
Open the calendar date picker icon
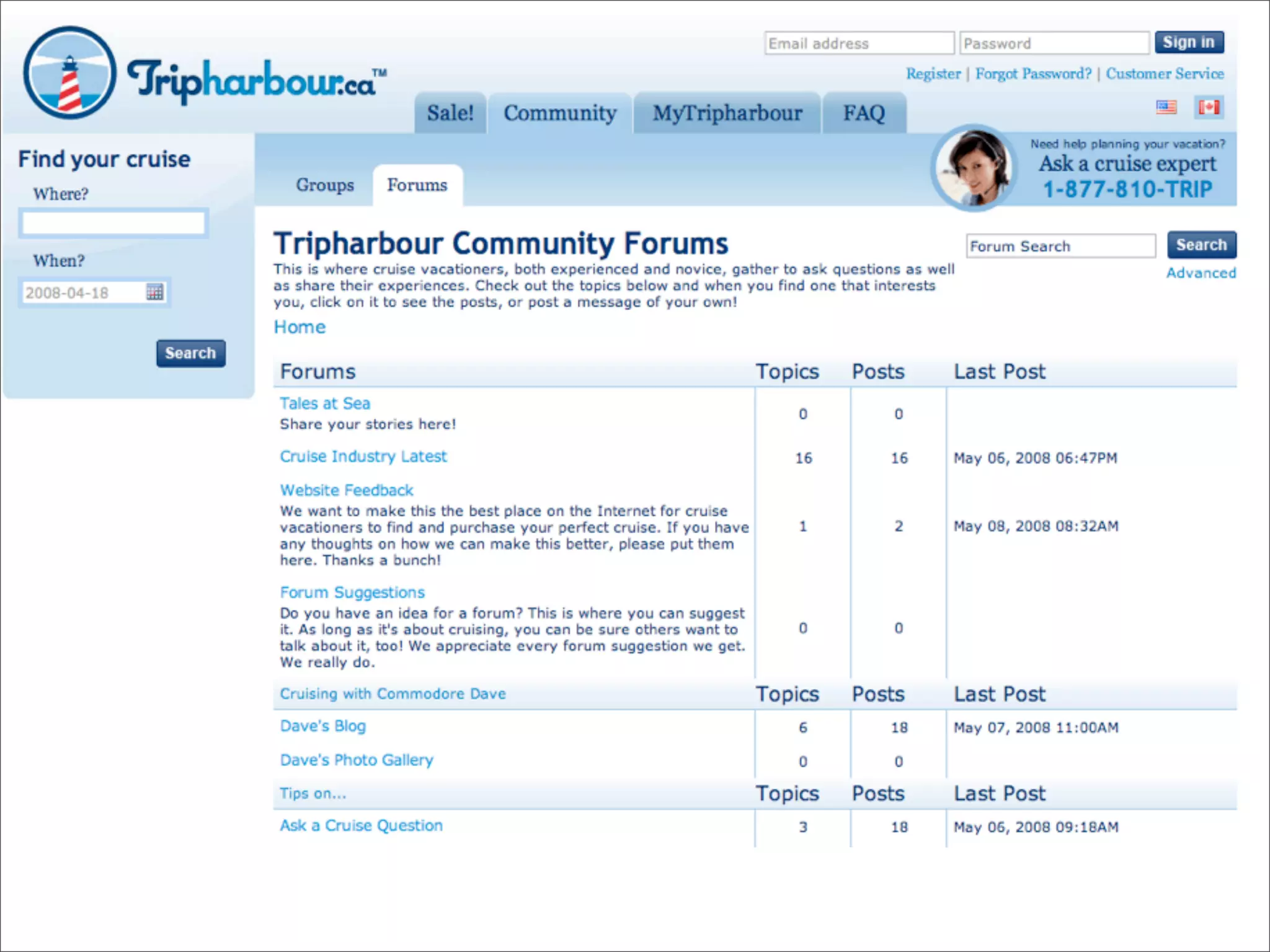click(x=154, y=292)
